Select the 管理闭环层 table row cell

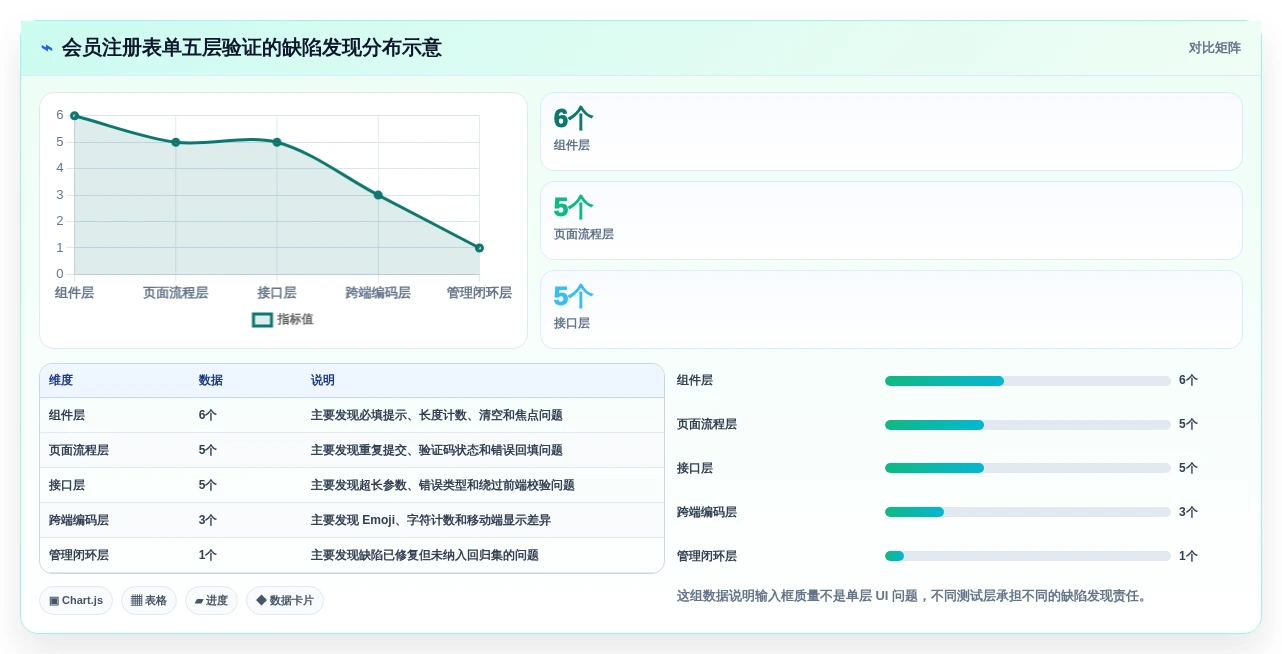[x=79, y=555]
